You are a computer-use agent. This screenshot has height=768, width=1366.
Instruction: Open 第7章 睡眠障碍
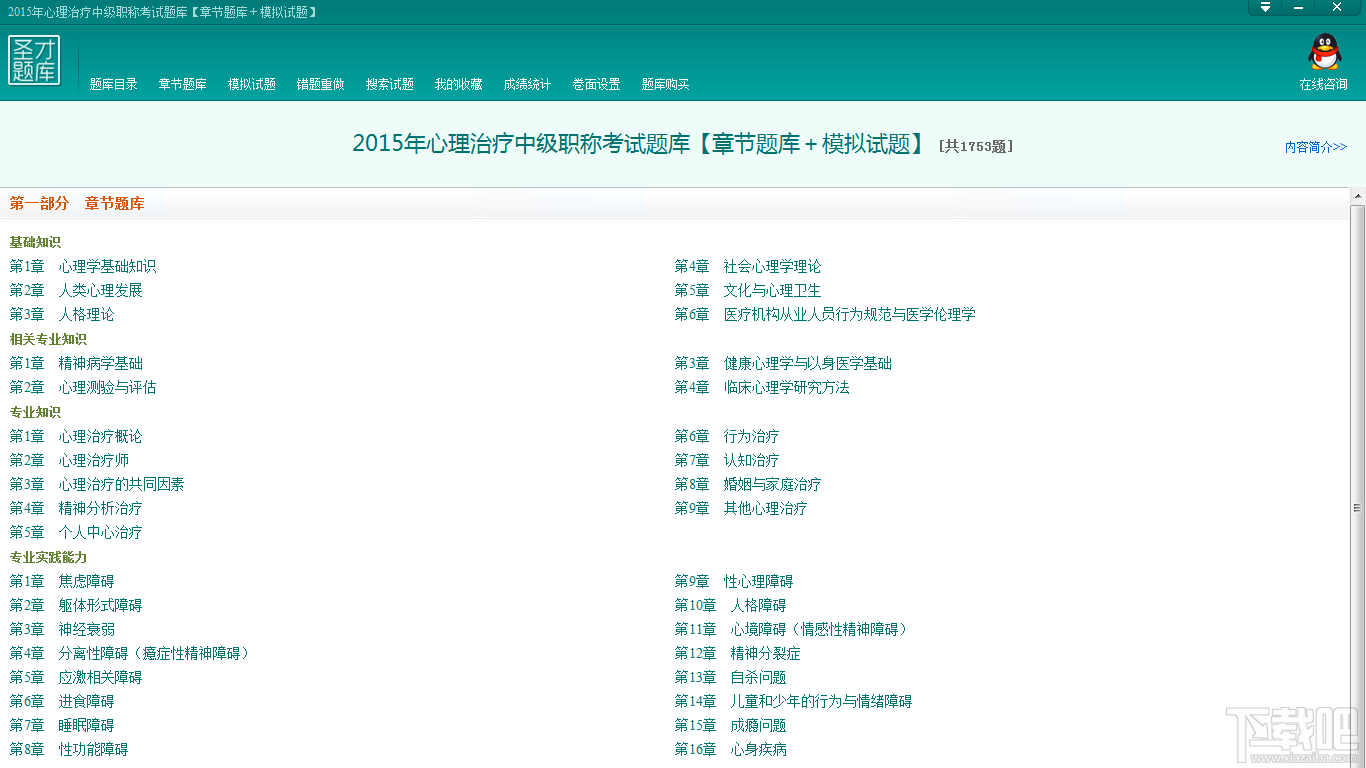62,725
